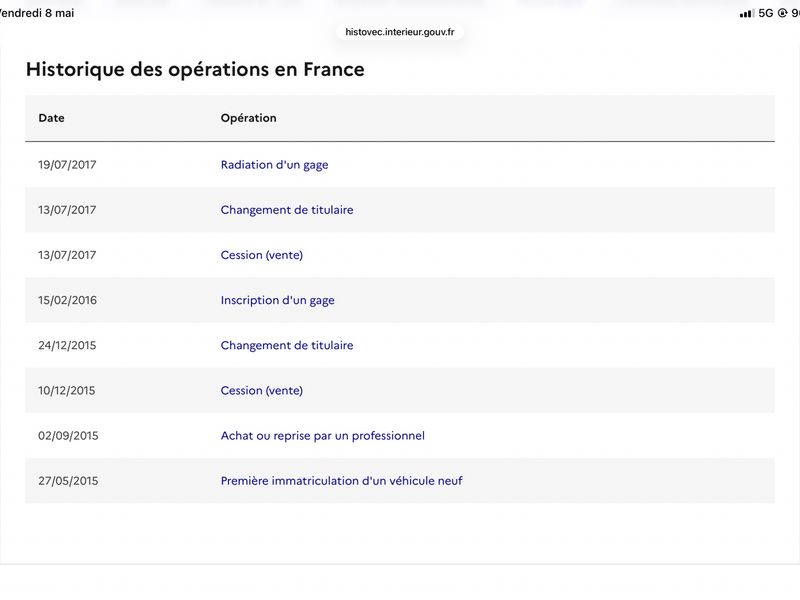Viewport: 800px width, 600px height.
Task: Open Changement de titulaire dated 13/07/2017
Action: [287, 210]
